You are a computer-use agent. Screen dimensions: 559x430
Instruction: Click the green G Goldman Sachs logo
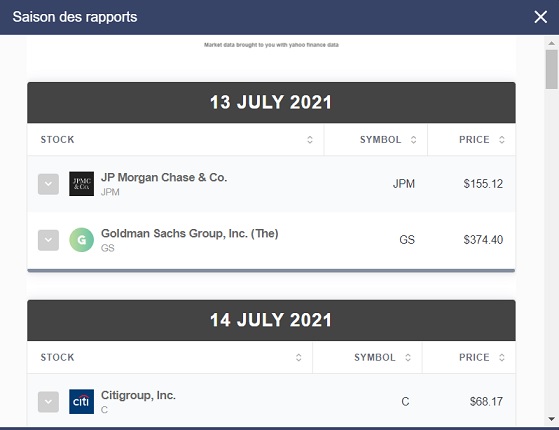[x=82, y=240]
